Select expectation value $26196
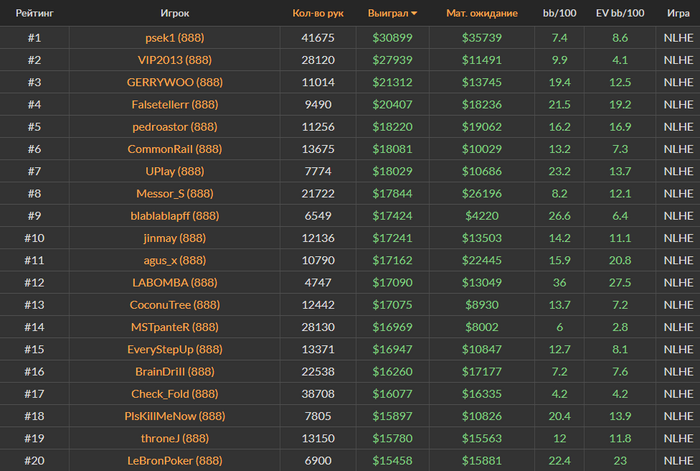 (x=482, y=194)
